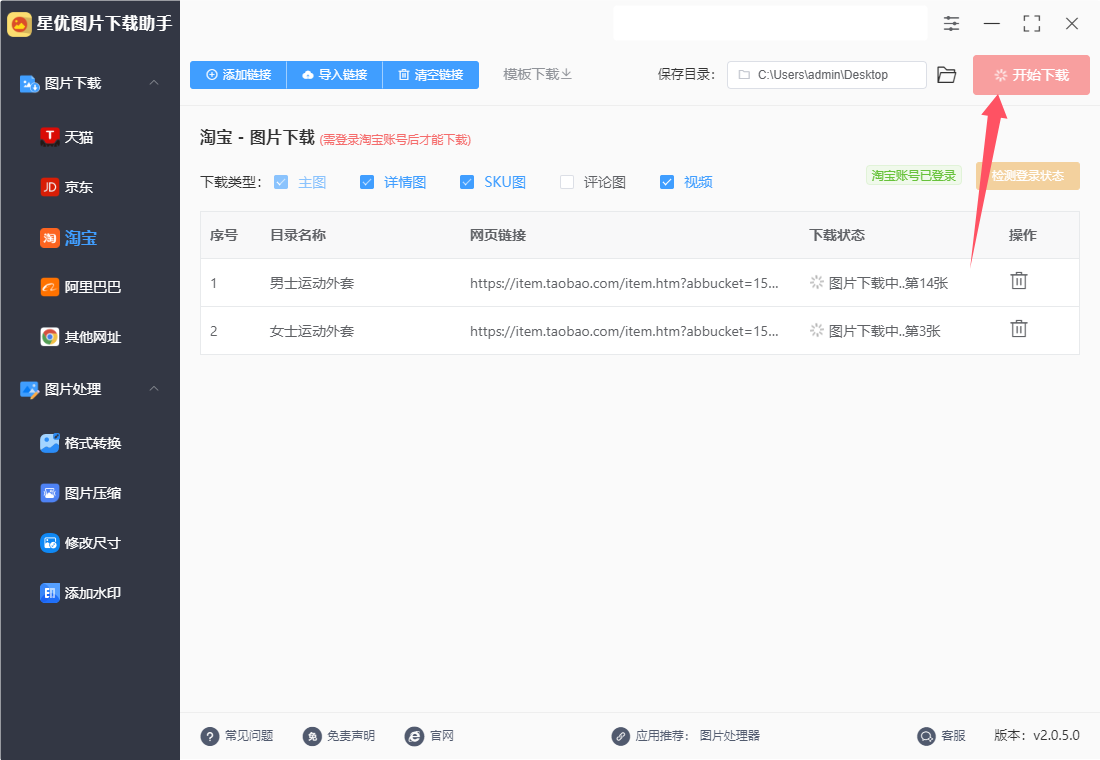This screenshot has height=760, width=1100.
Task: Open the 官网 official website link
Action: [x=429, y=735]
